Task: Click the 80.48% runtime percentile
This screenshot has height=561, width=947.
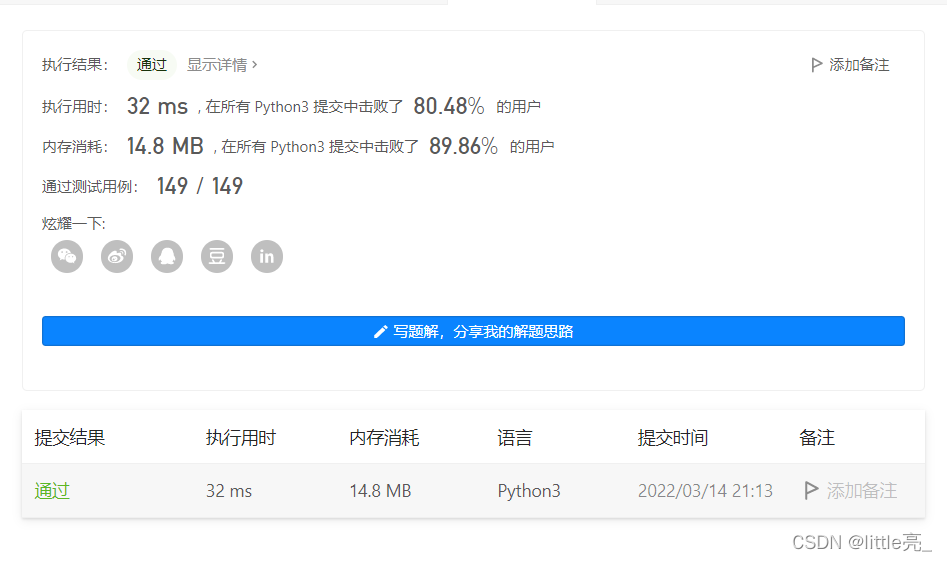Action: pyautogui.click(x=449, y=106)
